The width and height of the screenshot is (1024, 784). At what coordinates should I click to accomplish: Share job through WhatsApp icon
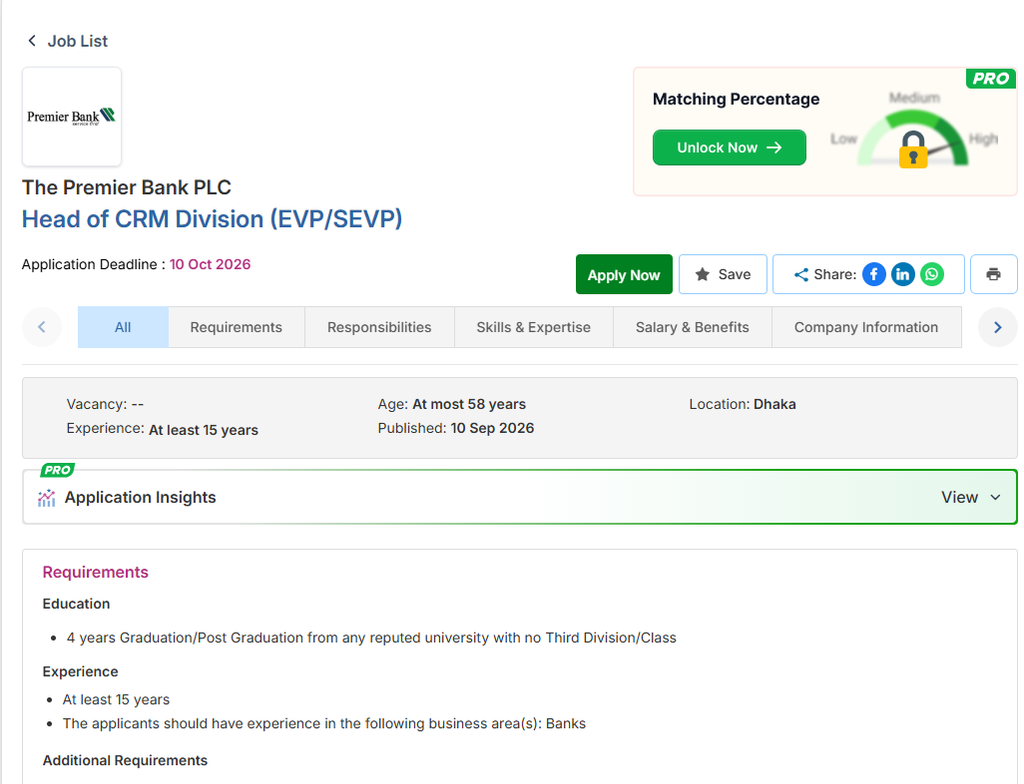932,274
